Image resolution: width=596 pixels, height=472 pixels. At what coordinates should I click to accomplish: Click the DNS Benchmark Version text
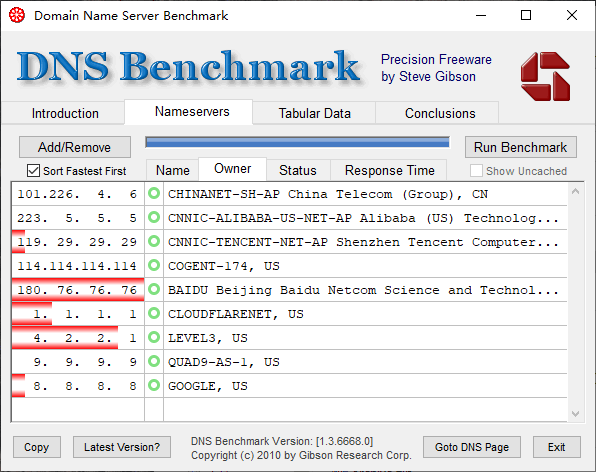[x=282, y=441]
